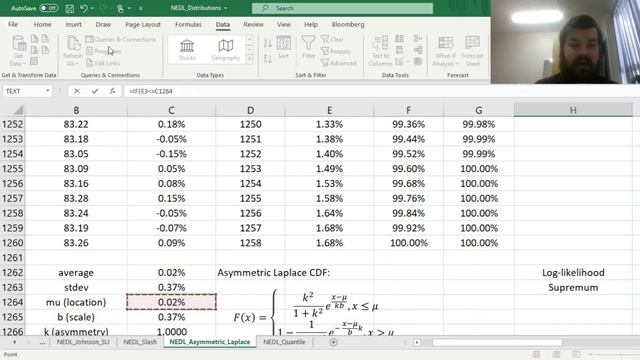Image resolution: width=640 pixels, height=360 pixels.
Task: Click the Insert Function fx icon
Action: coord(113,91)
